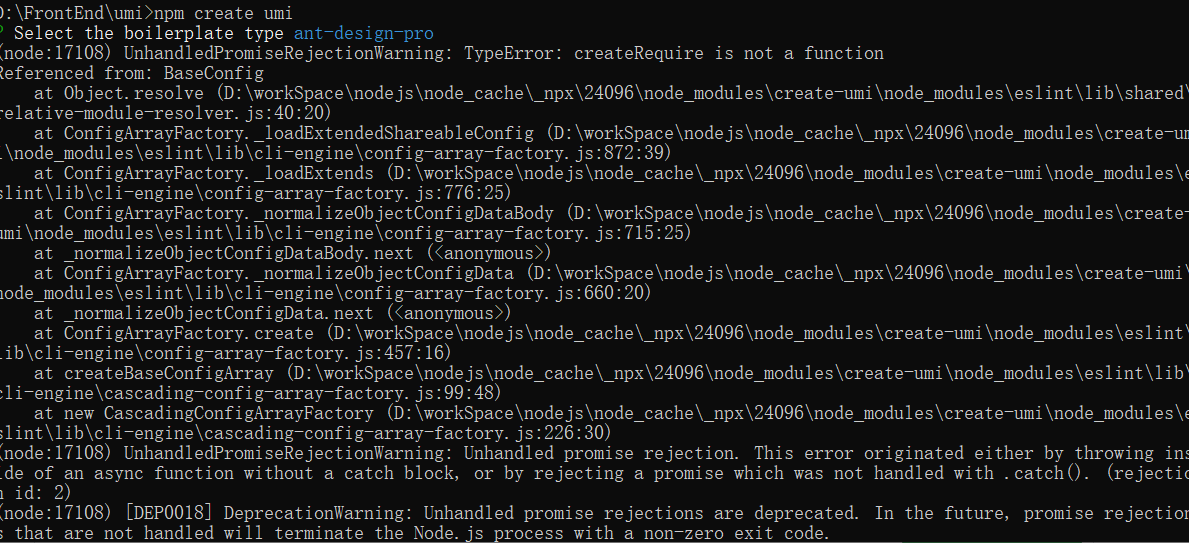1189x543 pixels.
Task: Click 'ConfigArrayFactory.create' stack line
Action: coord(611,333)
